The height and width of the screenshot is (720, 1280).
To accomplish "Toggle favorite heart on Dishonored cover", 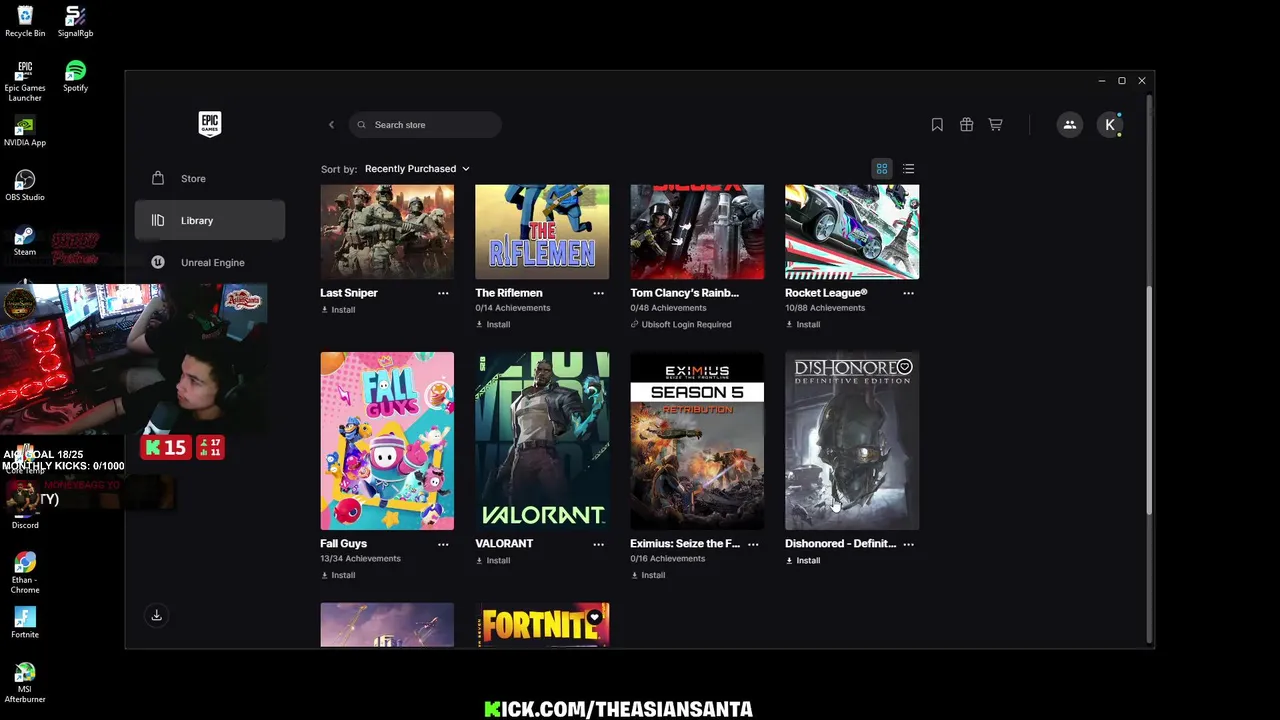I will pyautogui.click(x=904, y=367).
